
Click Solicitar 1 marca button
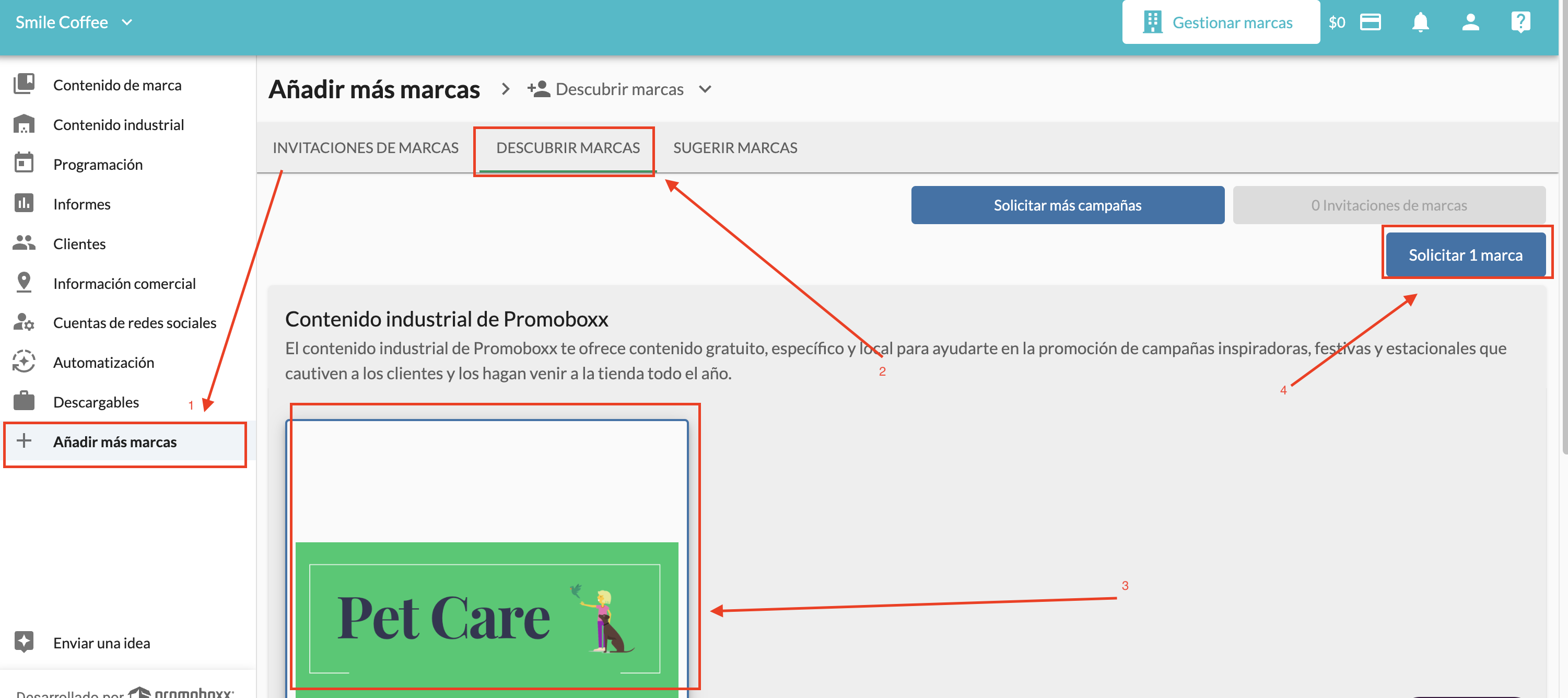tap(1465, 254)
